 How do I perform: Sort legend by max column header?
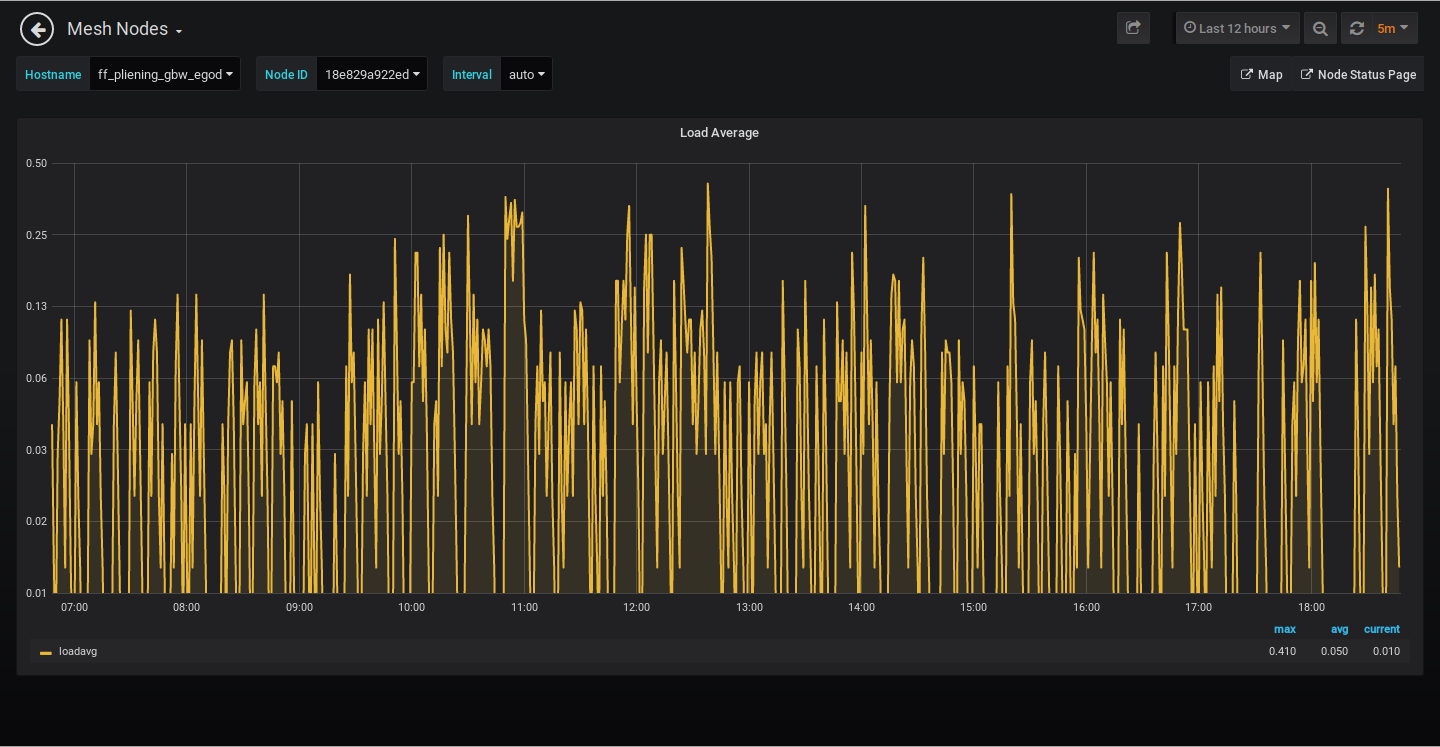click(x=1284, y=629)
